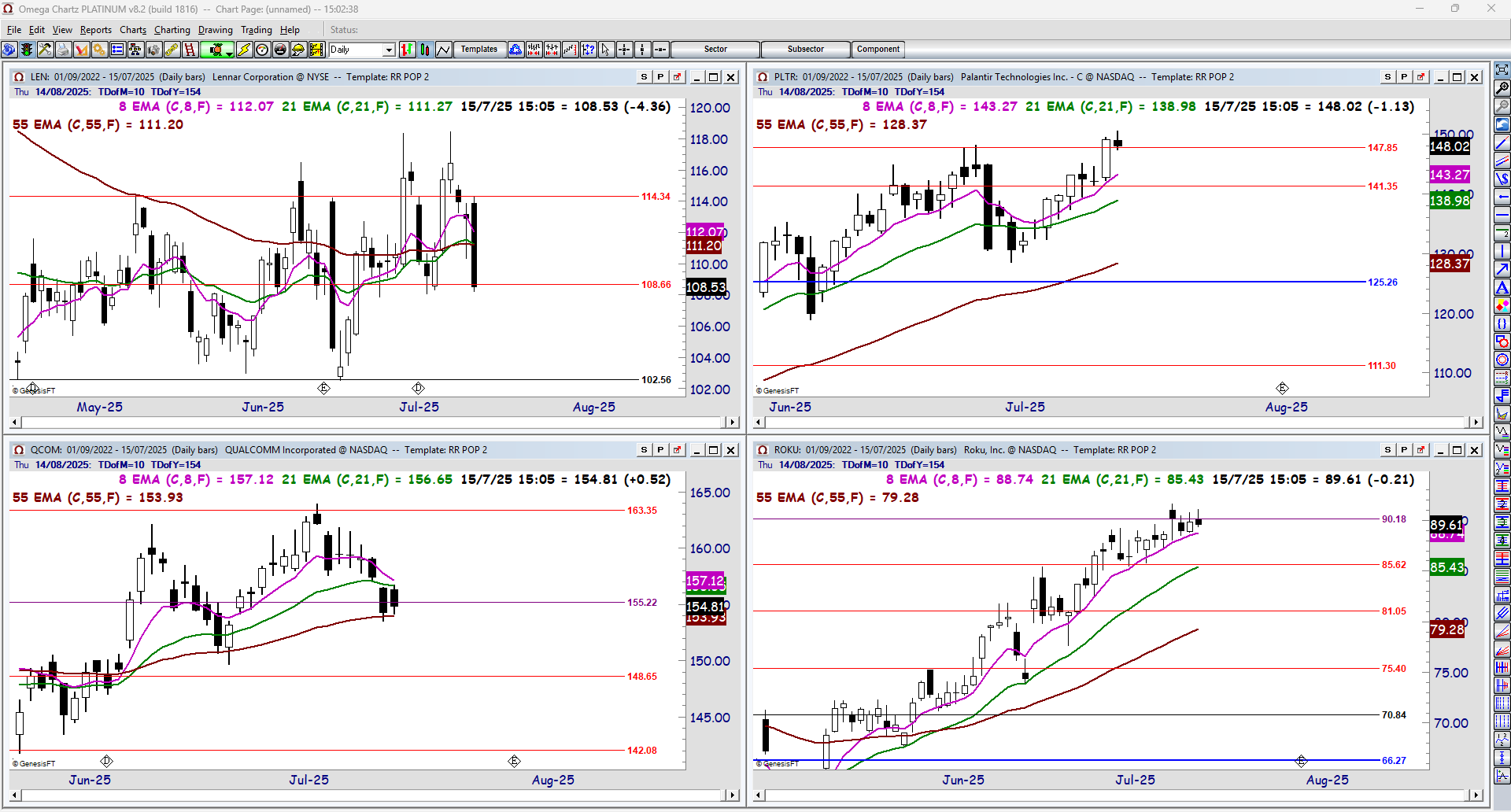Click the traffic light toolbar icon
Screen dimensions: 1511x812
point(27,50)
